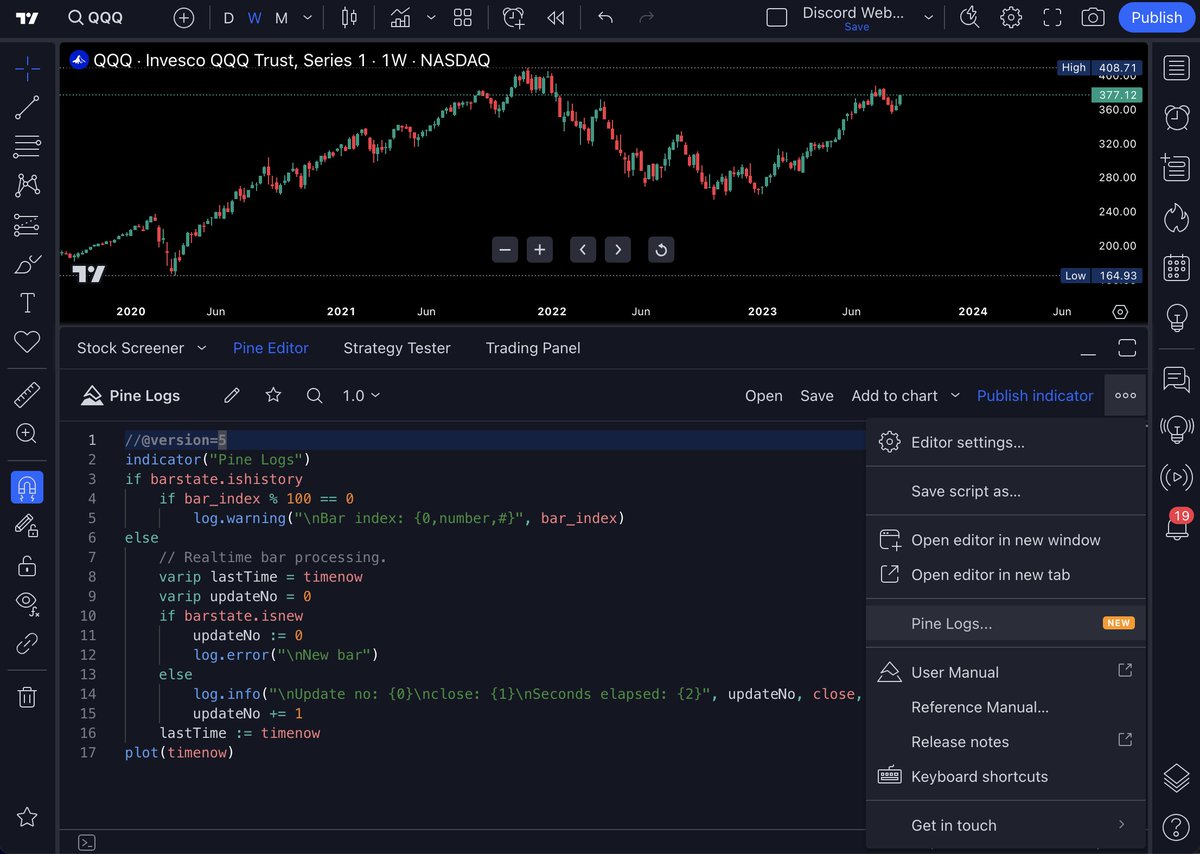The width and height of the screenshot is (1200, 854).
Task: Expand layout management dropdown arrow
Action: (x=929, y=17)
